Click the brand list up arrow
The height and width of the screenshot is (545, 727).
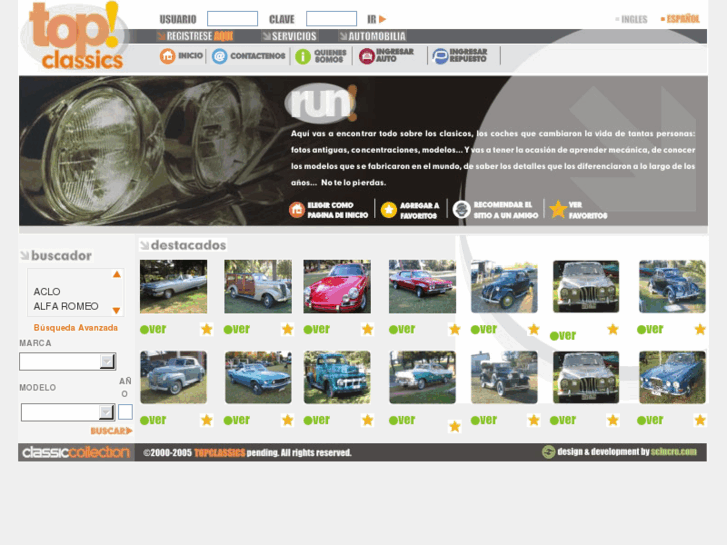(x=117, y=275)
